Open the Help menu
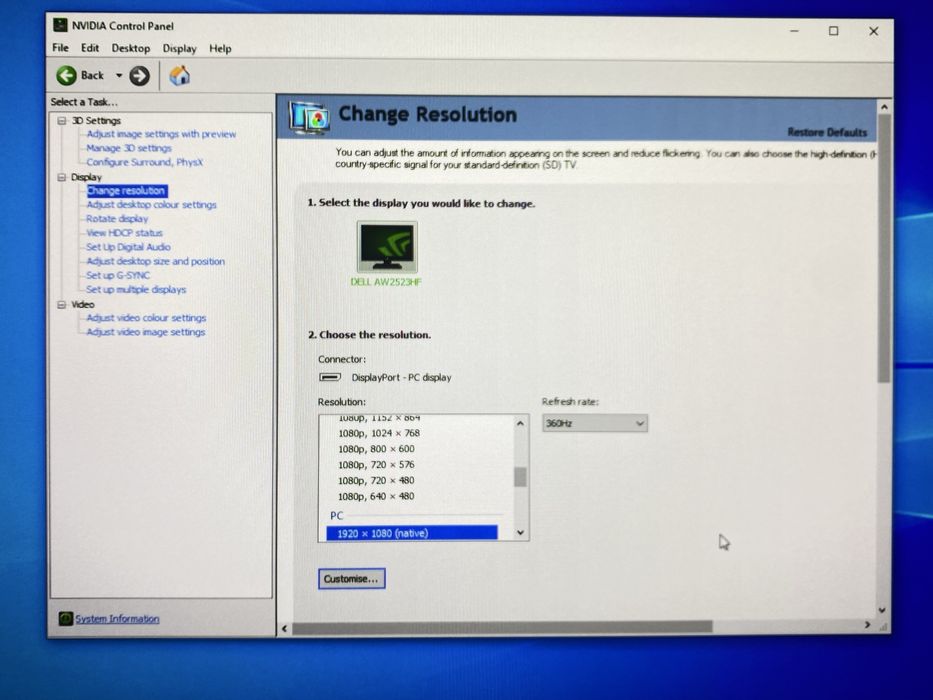This screenshot has width=933, height=700. (x=220, y=48)
